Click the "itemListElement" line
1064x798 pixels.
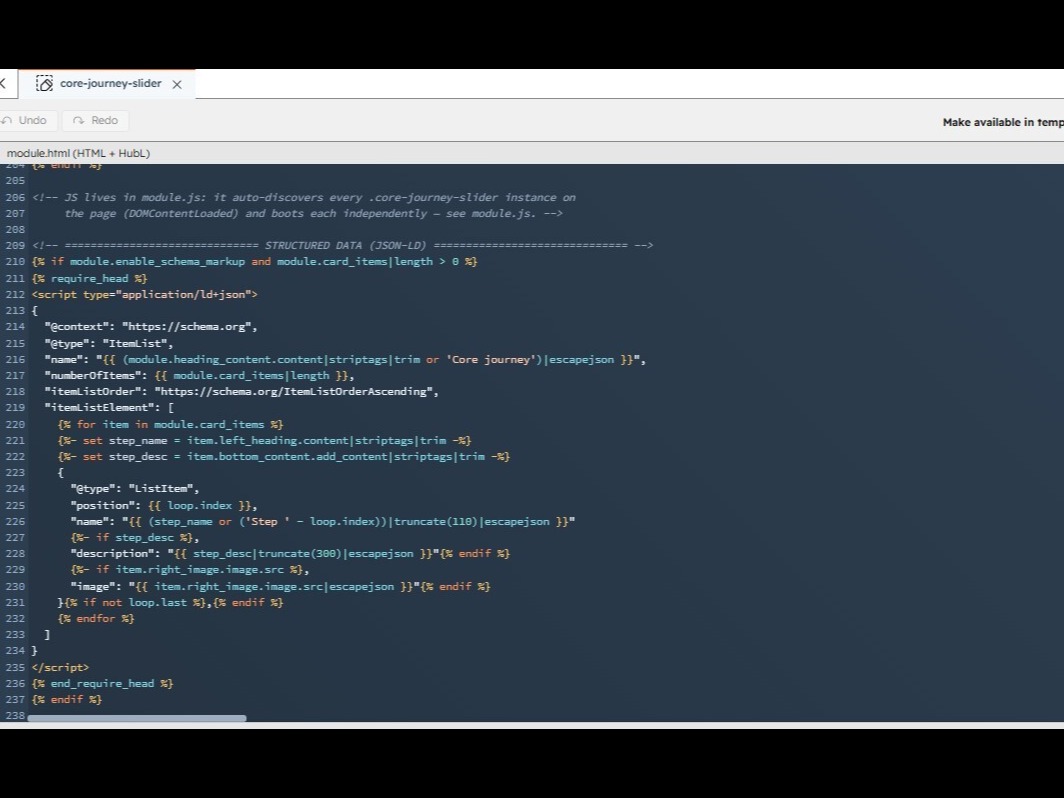click(109, 408)
